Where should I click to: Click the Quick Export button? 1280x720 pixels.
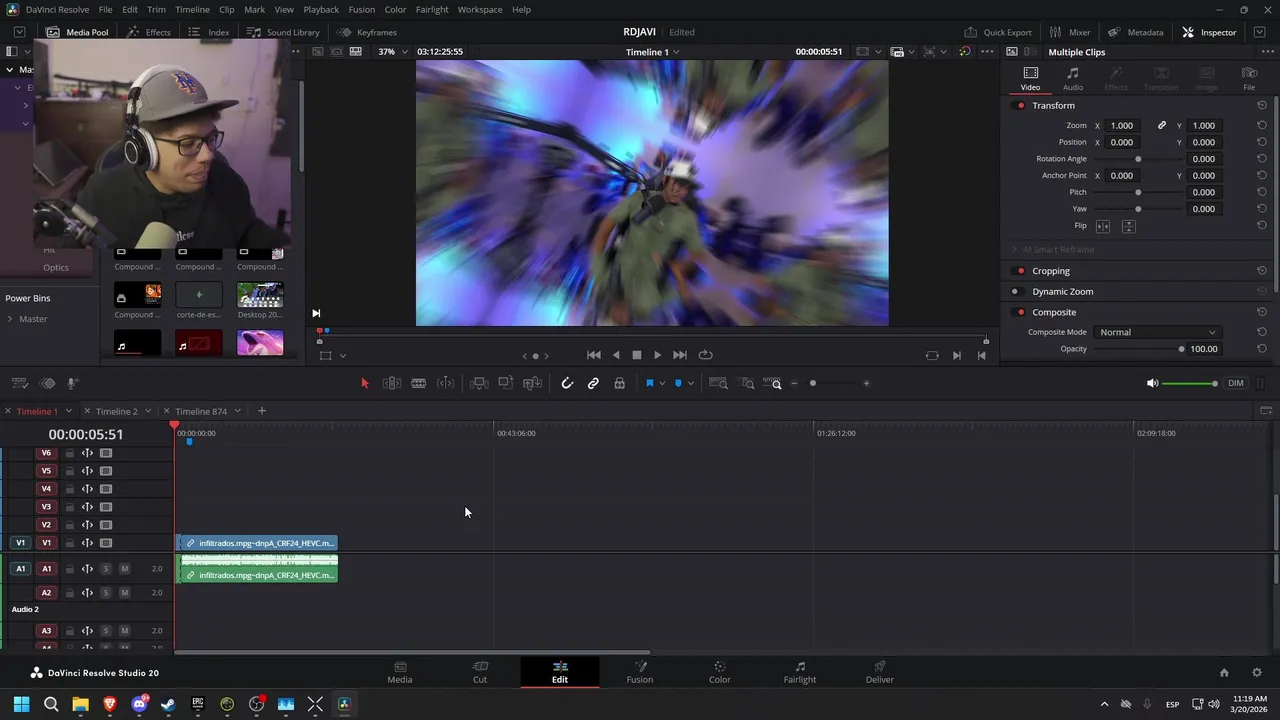[997, 32]
